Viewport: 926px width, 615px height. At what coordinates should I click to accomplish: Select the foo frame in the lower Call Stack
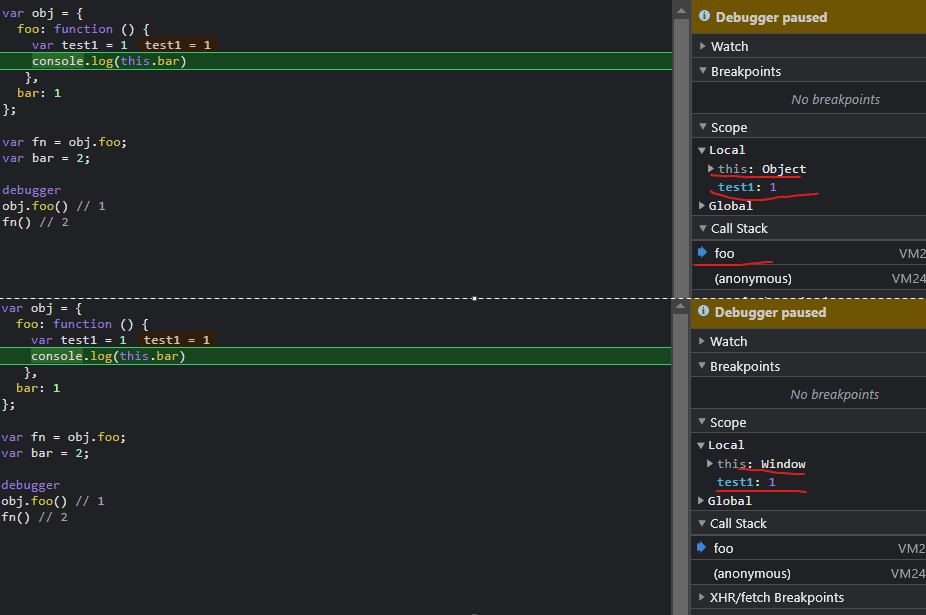click(x=723, y=548)
